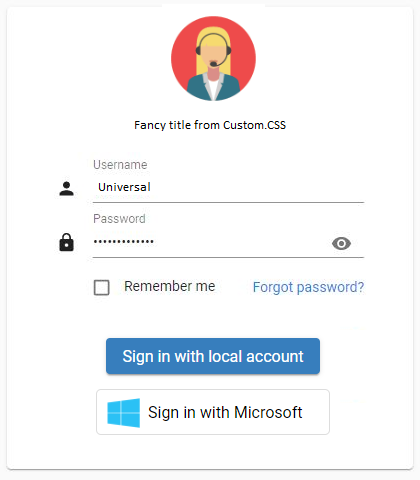Select the word Microsoft on the button
Viewport: 420px width, 480px height.
point(268,412)
